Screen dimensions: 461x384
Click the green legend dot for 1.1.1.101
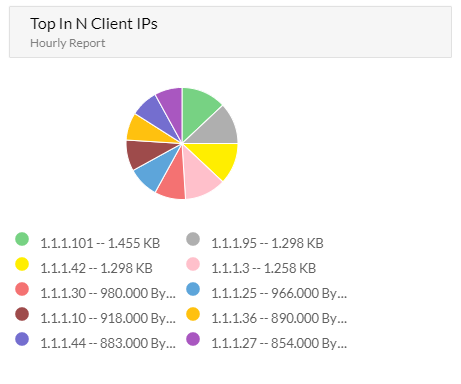pos(22,239)
